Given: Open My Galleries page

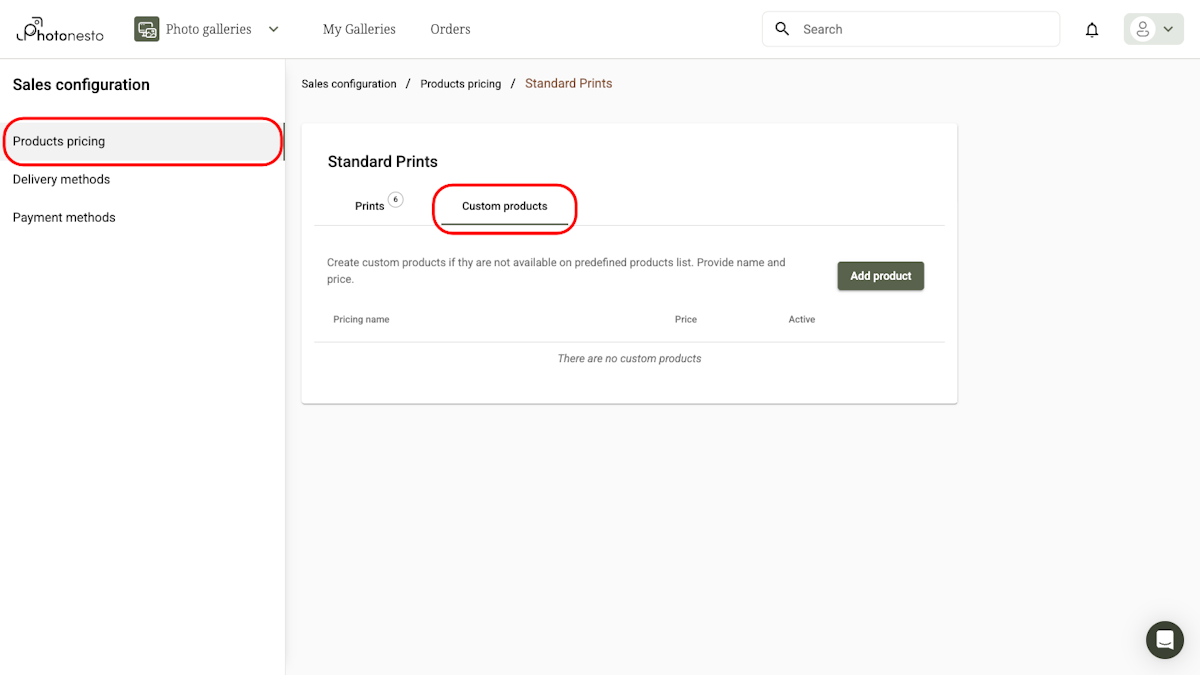Looking at the screenshot, I should [359, 29].
